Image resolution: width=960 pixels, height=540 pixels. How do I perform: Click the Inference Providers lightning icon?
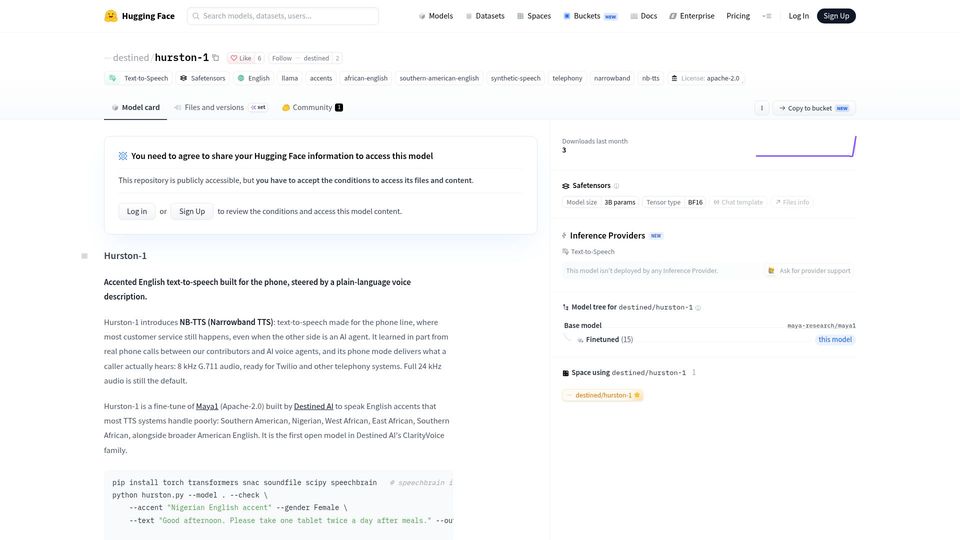[564, 236]
